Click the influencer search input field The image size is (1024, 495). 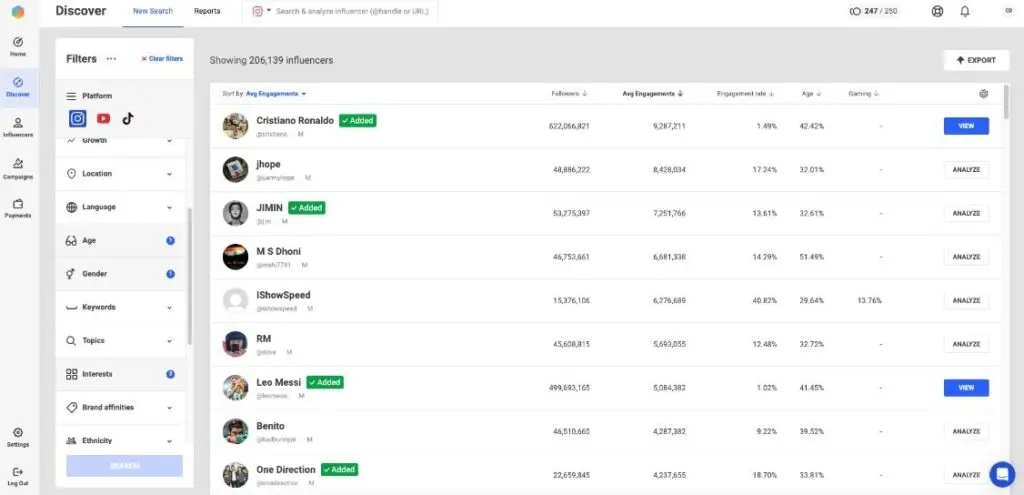360,11
